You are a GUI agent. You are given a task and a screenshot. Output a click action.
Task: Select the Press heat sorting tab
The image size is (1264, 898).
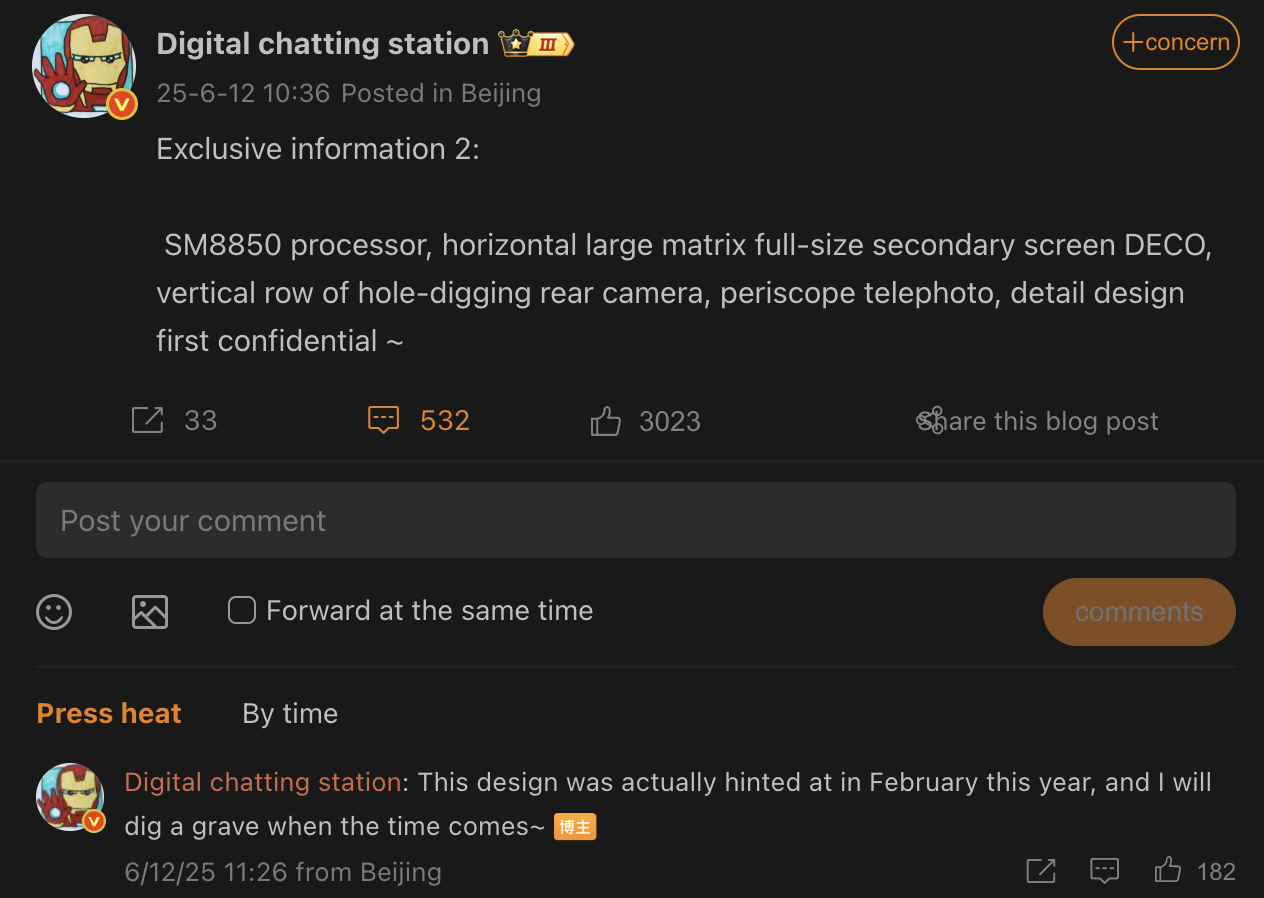pyautogui.click(x=109, y=714)
